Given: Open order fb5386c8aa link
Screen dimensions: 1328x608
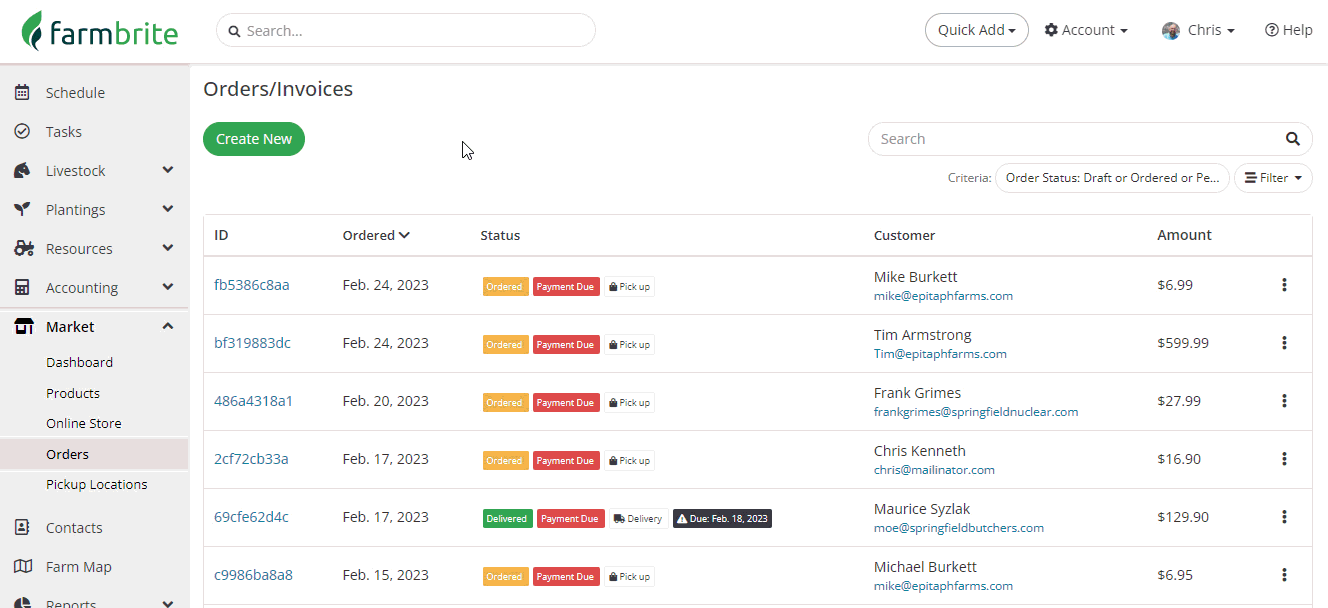Looking at the screenshot, I should pyautogui.click(x=252, y=285).
